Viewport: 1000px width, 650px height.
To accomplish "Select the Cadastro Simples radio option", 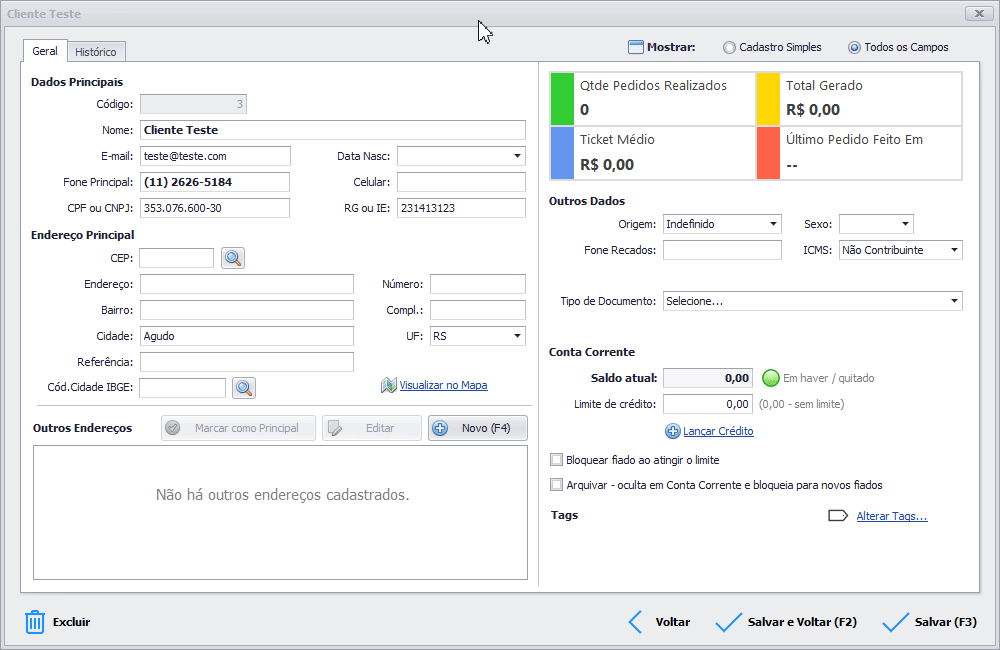I will pos(730,47).
